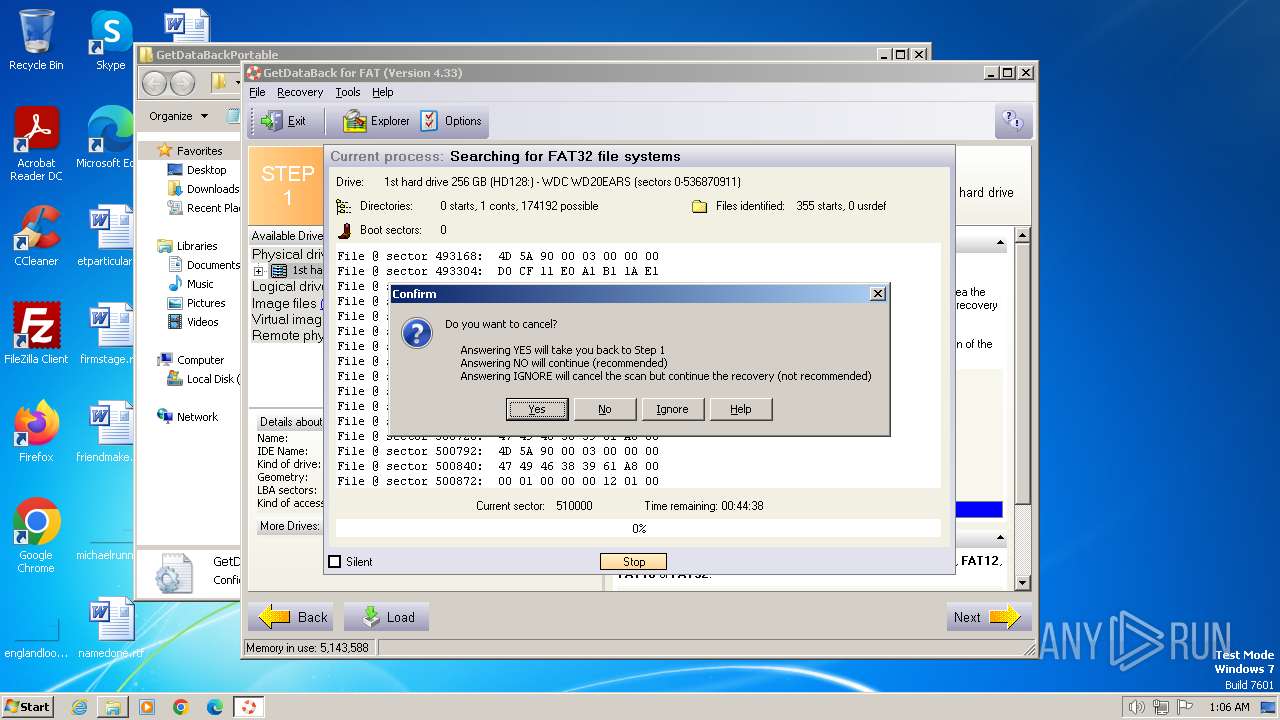Click the Directories folder-tree icon
Image resolution: width=1280 pixels, height=720 pixels.
[x=344, y=206]
